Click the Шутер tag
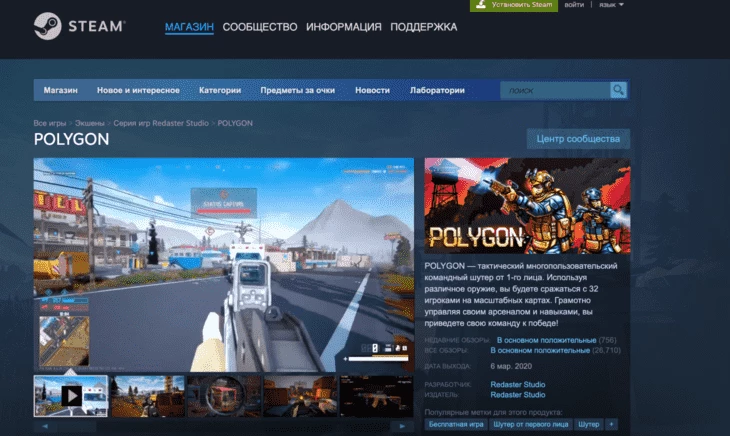This screenshot has height=436, width=730. click(588, 424)
